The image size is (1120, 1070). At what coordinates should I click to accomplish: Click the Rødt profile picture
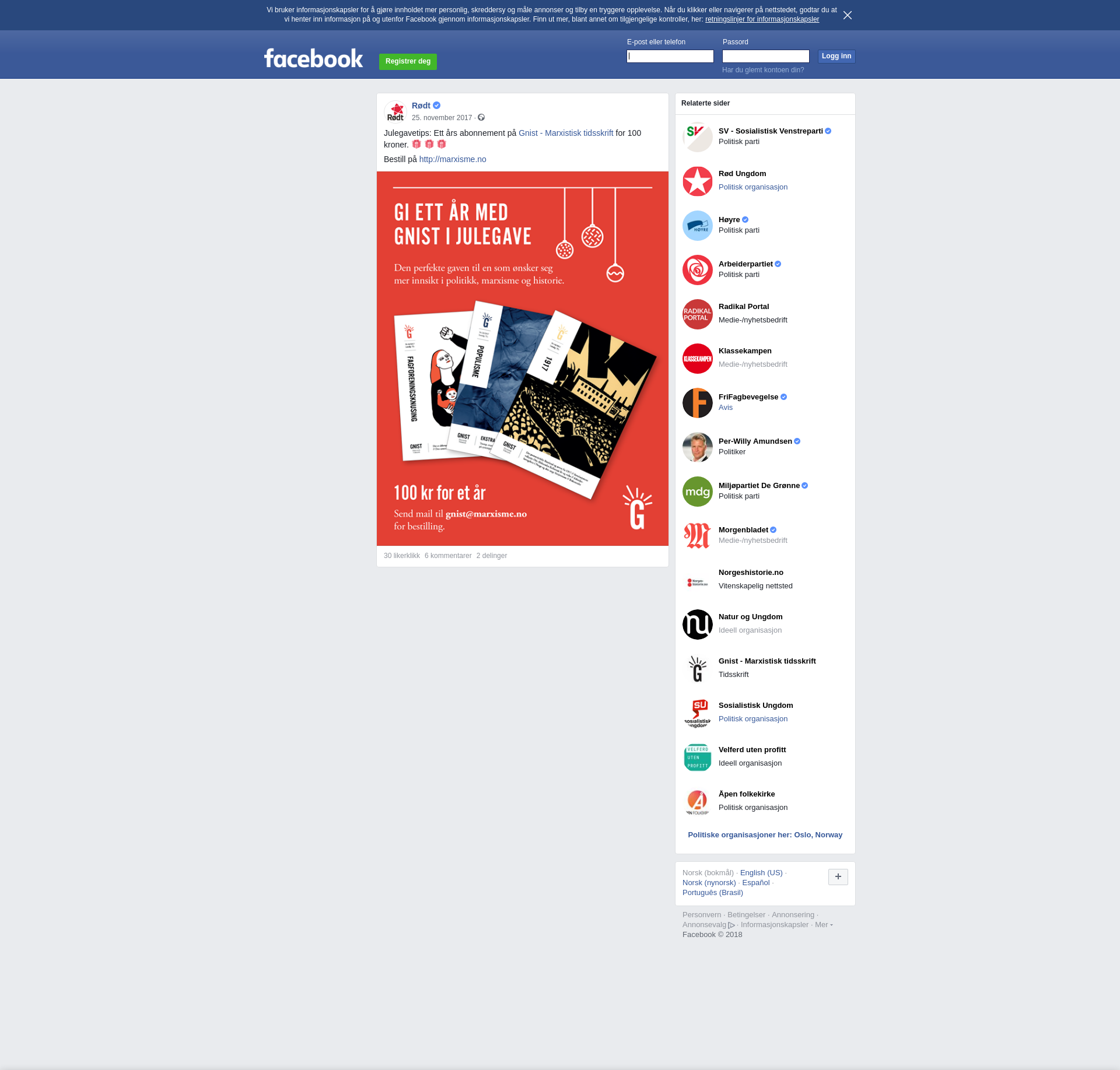395,111
